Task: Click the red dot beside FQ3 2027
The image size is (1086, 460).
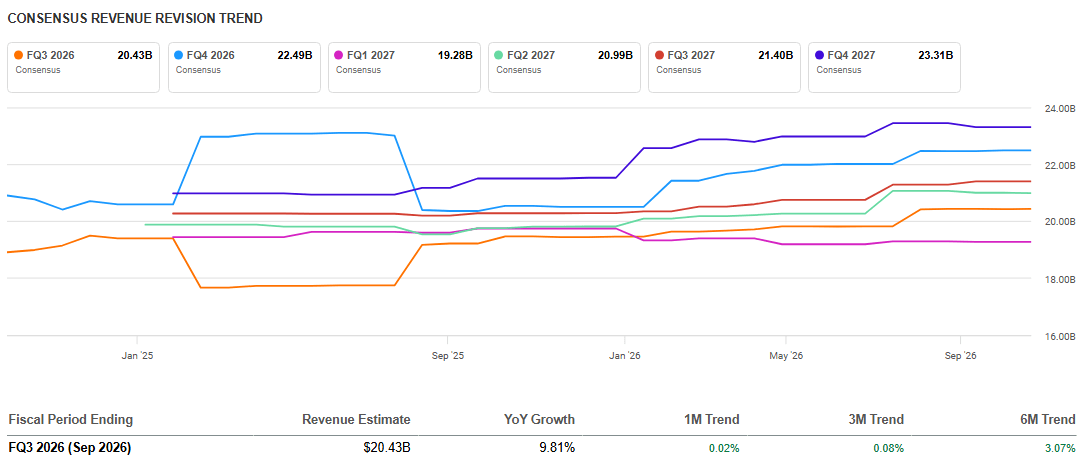Action: point(659,56)
